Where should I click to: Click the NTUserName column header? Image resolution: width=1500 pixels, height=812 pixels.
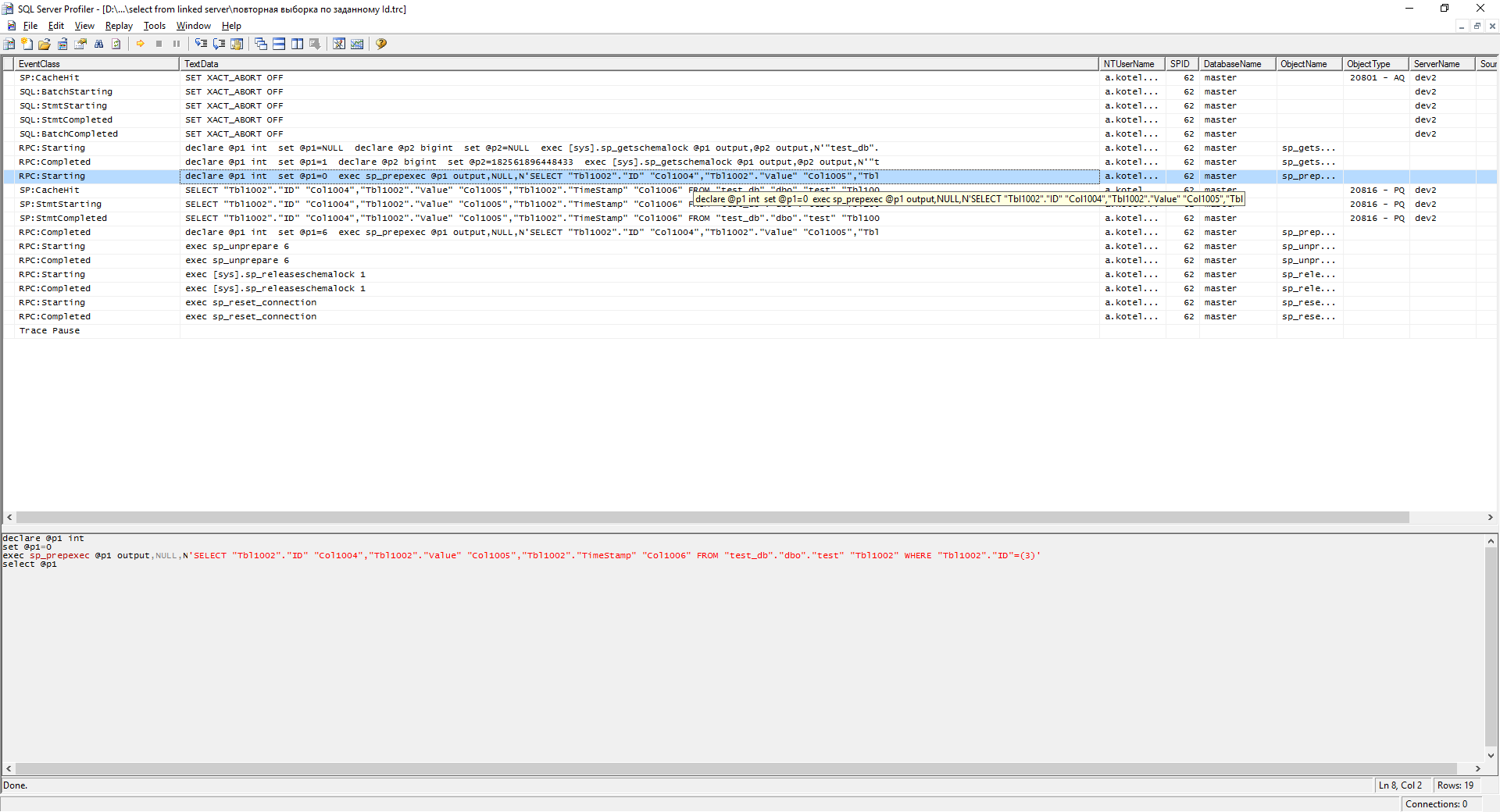[x=1132, y=64]
